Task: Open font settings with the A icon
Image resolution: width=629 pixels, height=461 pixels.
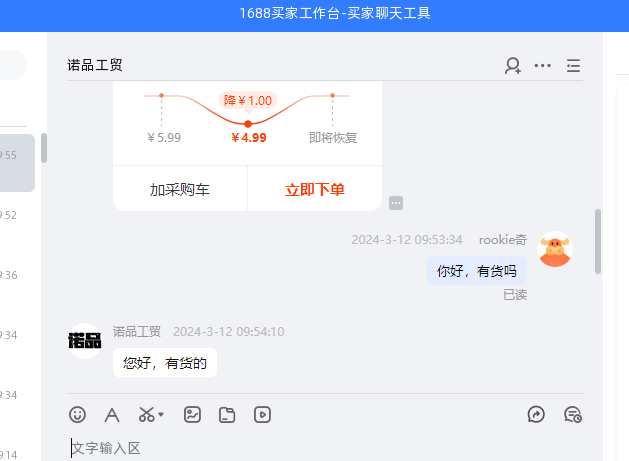Action: [112, 414]
